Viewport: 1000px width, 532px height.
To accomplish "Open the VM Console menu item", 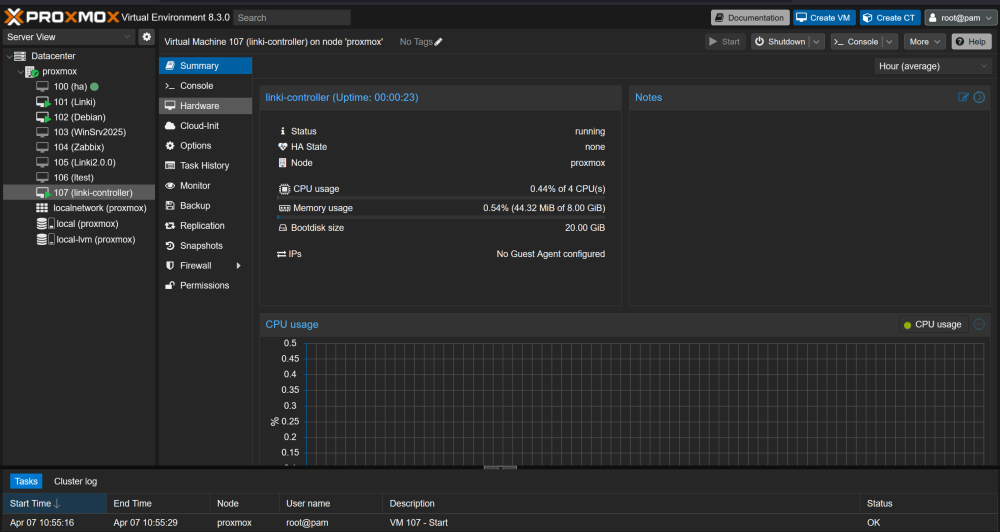I will tap(205, 85).
